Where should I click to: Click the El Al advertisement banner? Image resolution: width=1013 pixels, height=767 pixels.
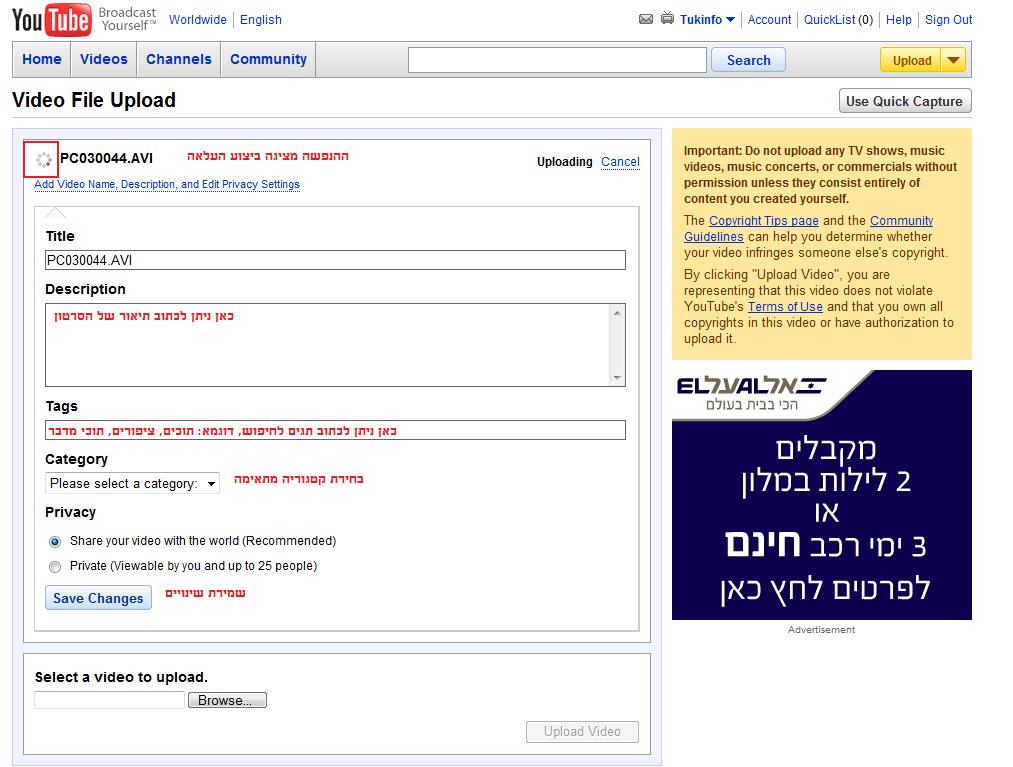pos(821,495)
